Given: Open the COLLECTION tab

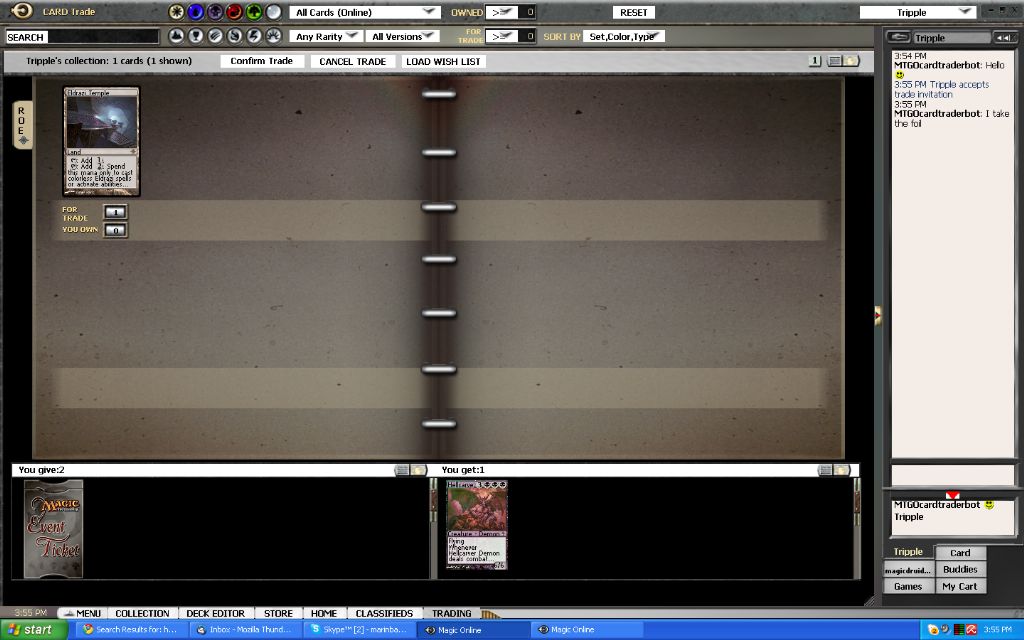Looking at the screenshot, I should 142,613.
